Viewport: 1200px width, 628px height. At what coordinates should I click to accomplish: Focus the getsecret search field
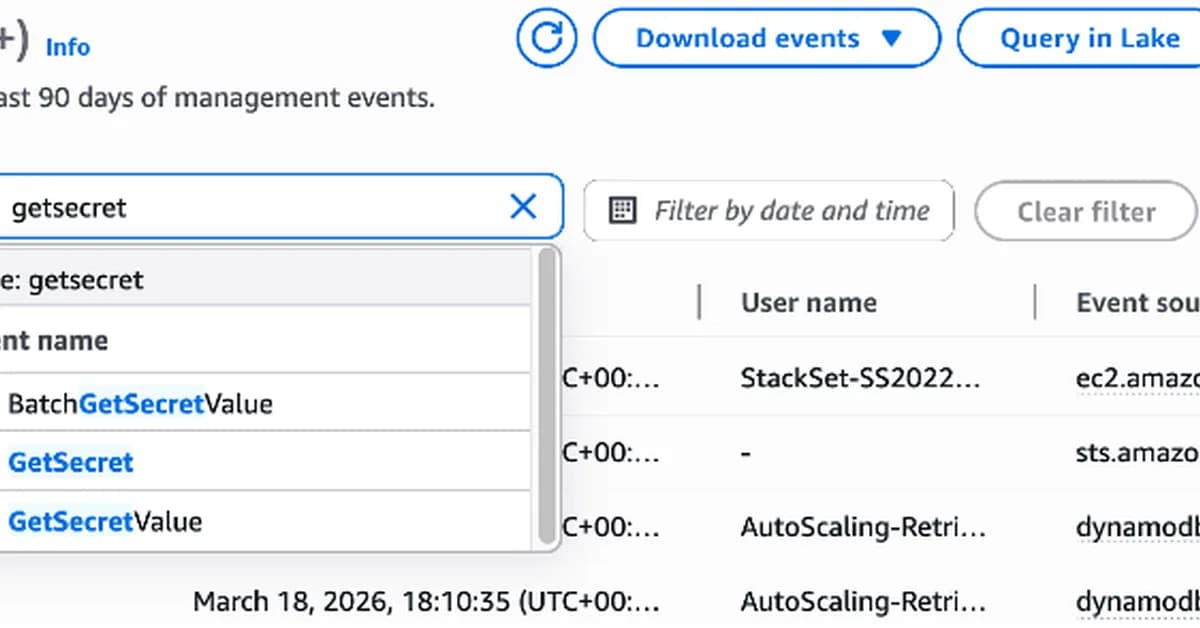250,208
